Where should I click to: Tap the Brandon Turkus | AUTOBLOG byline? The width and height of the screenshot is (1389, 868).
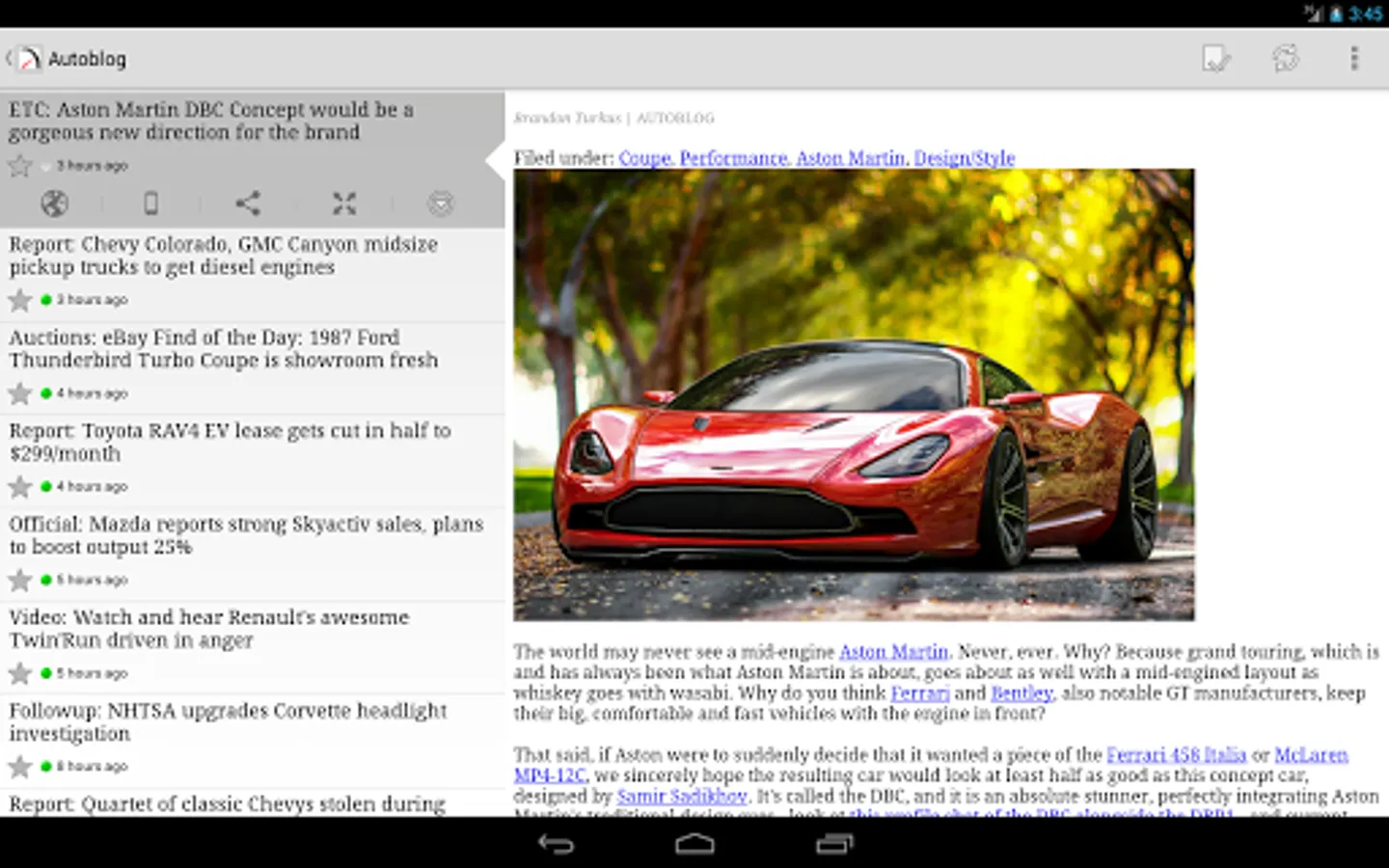coord(613,119)
